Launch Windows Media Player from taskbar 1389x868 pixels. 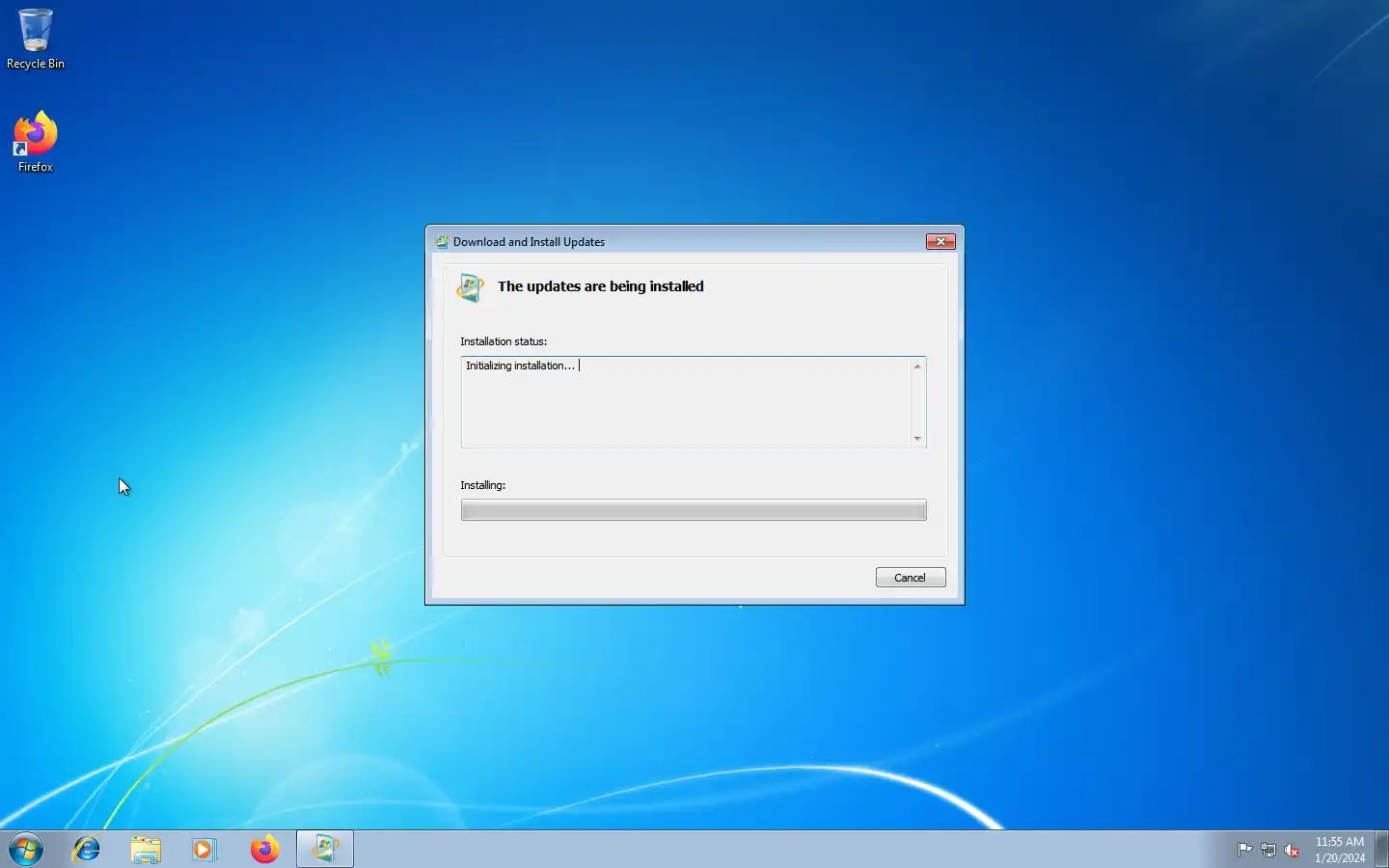204,850
